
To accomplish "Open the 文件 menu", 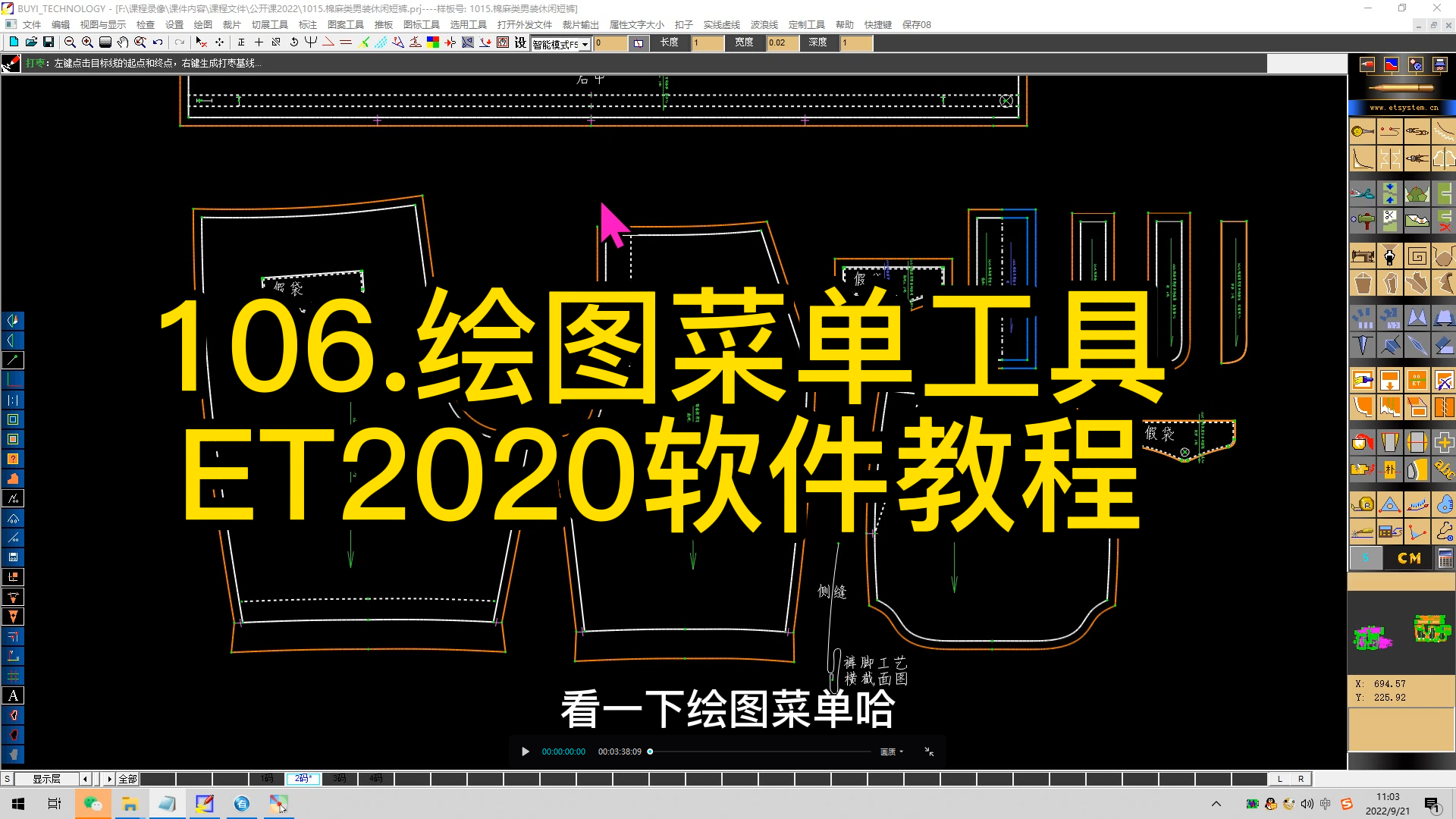I will [x=32, y=25].
